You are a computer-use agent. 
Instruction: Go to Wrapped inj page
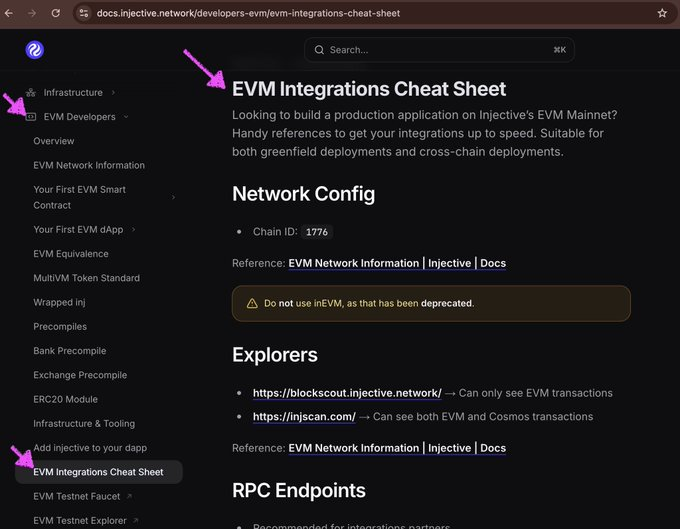59,302
